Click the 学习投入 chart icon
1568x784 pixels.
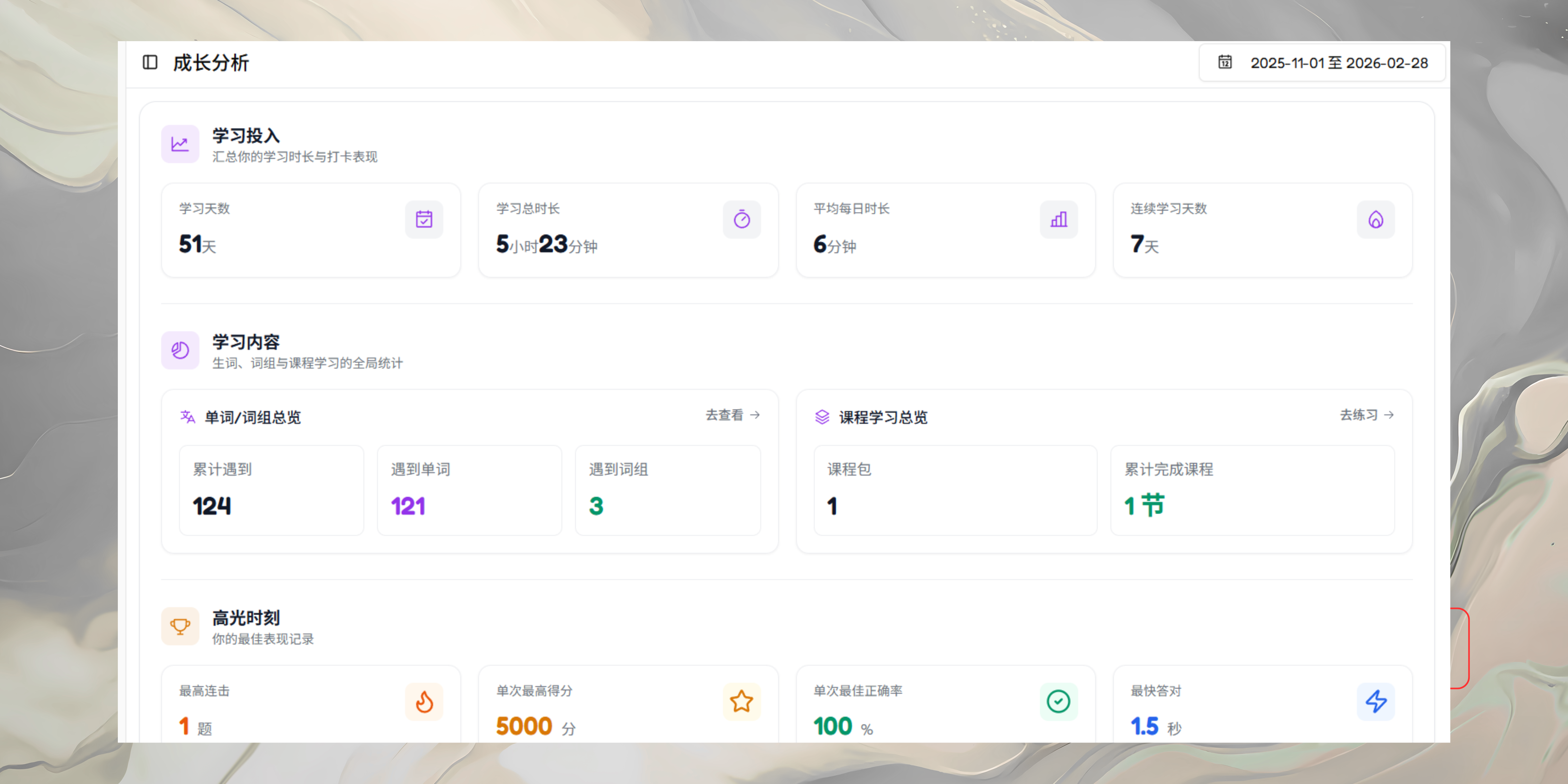point(180,144)
